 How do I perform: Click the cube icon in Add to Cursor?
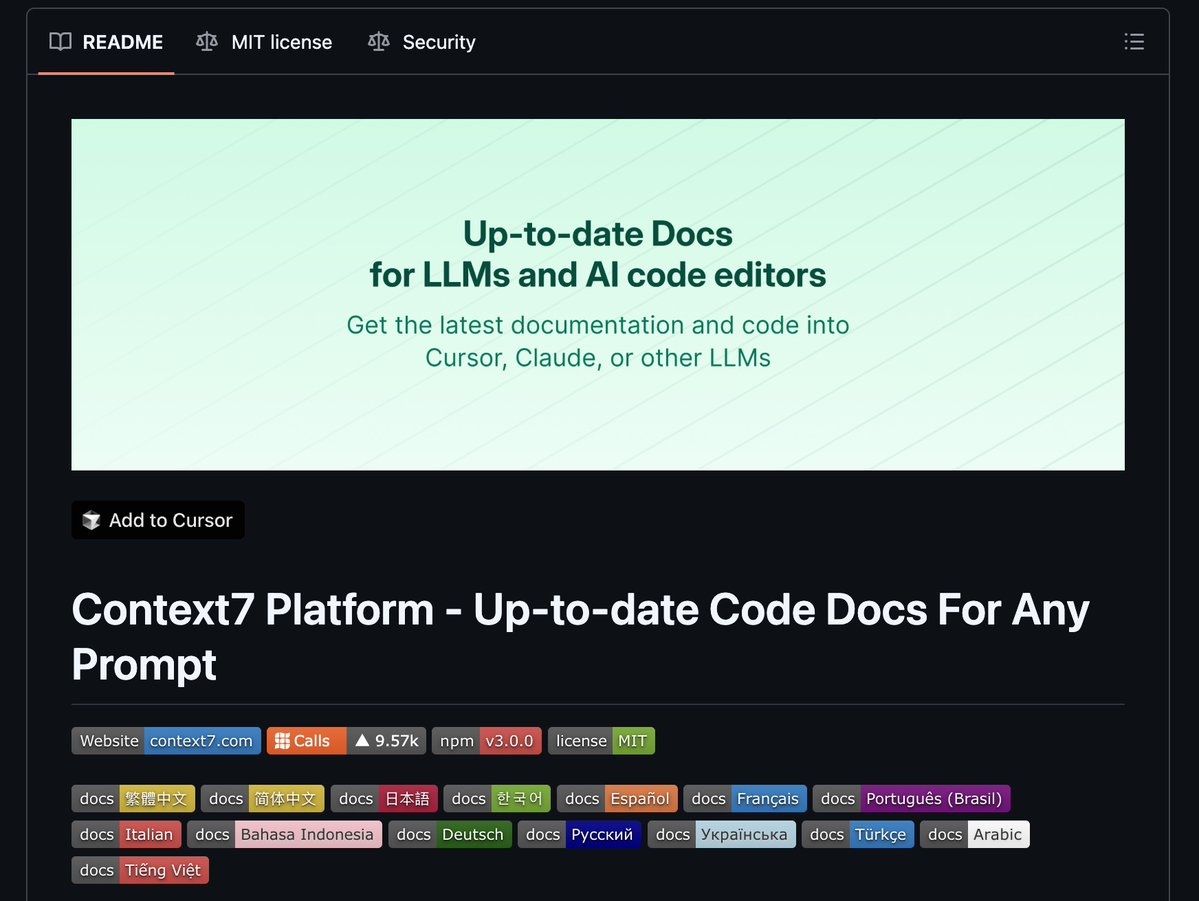coord(92,520)
